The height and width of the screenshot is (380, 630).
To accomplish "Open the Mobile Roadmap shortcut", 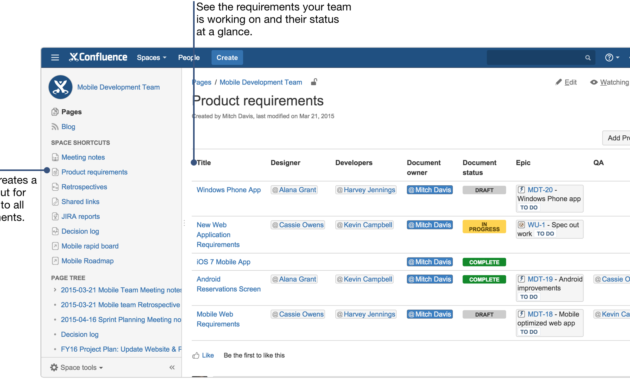I will [88, 261].
